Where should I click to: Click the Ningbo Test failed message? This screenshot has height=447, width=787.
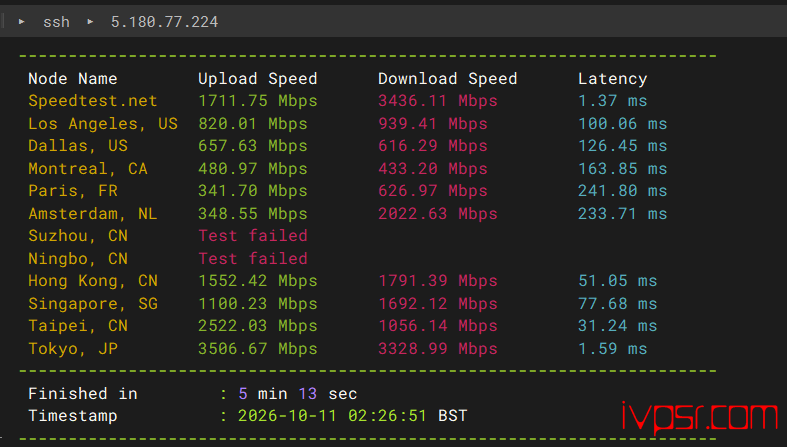pyautogui.click(x=253, y=259)
